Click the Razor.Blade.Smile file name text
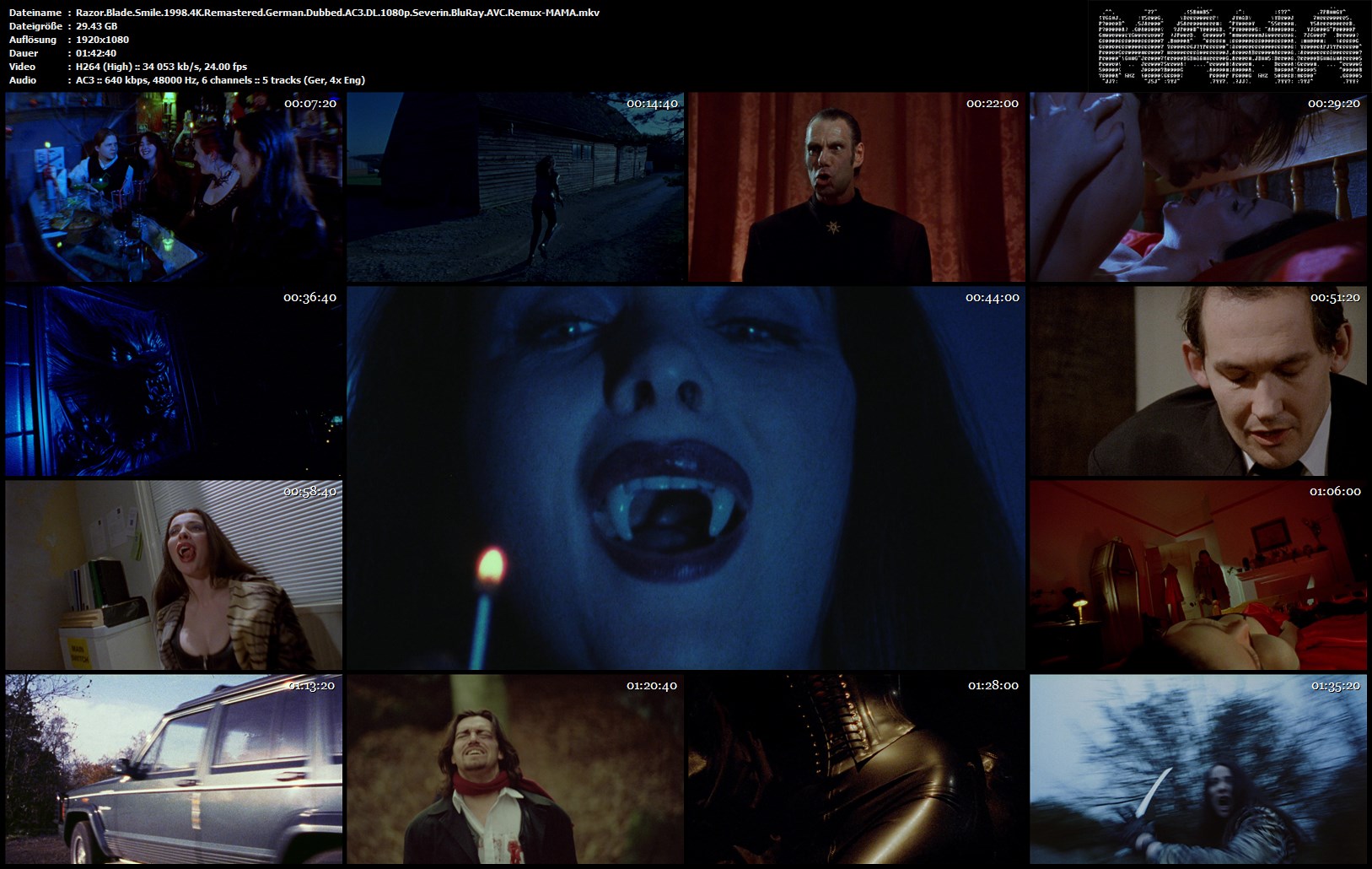This screenshot has height=869, width=1372. (x=337, y=13)
